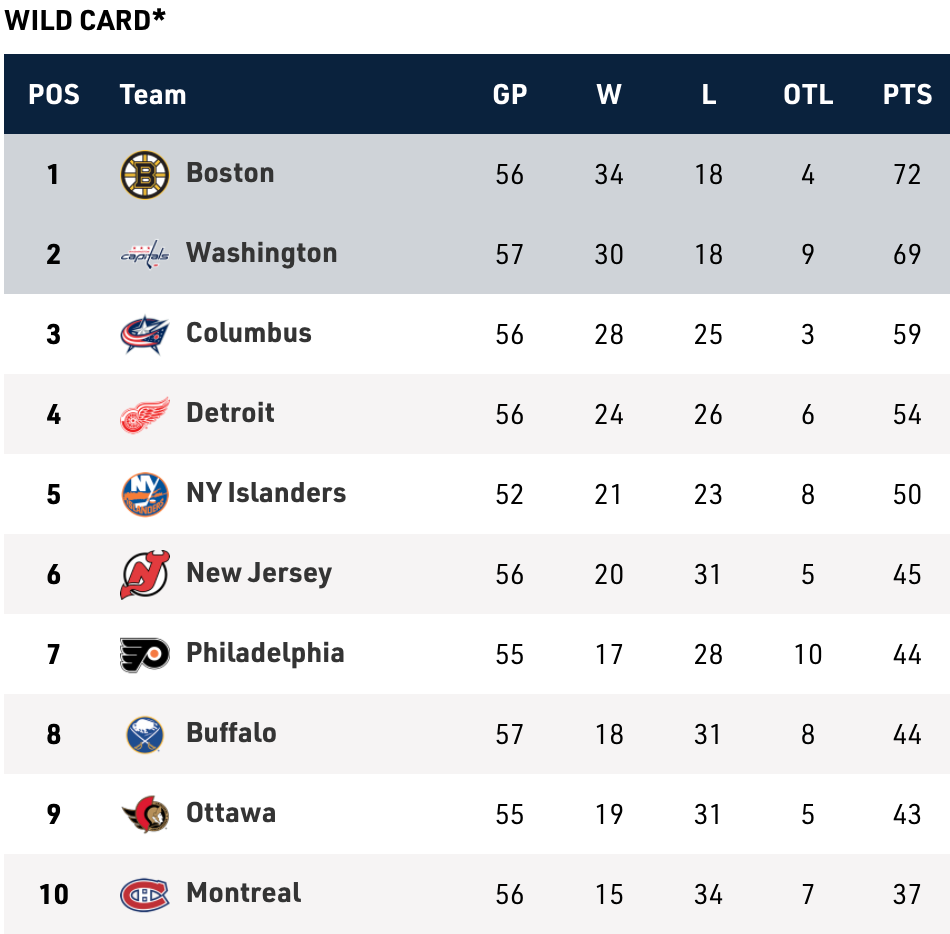The width and height of the screenshot is (950, 934).
Task: Click the Detroit Red Wings logo
Action: (x=145, y=414)
